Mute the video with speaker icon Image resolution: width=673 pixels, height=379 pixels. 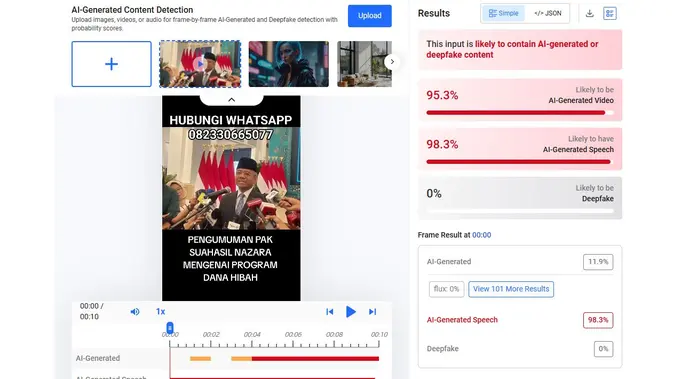coord(135,312)
